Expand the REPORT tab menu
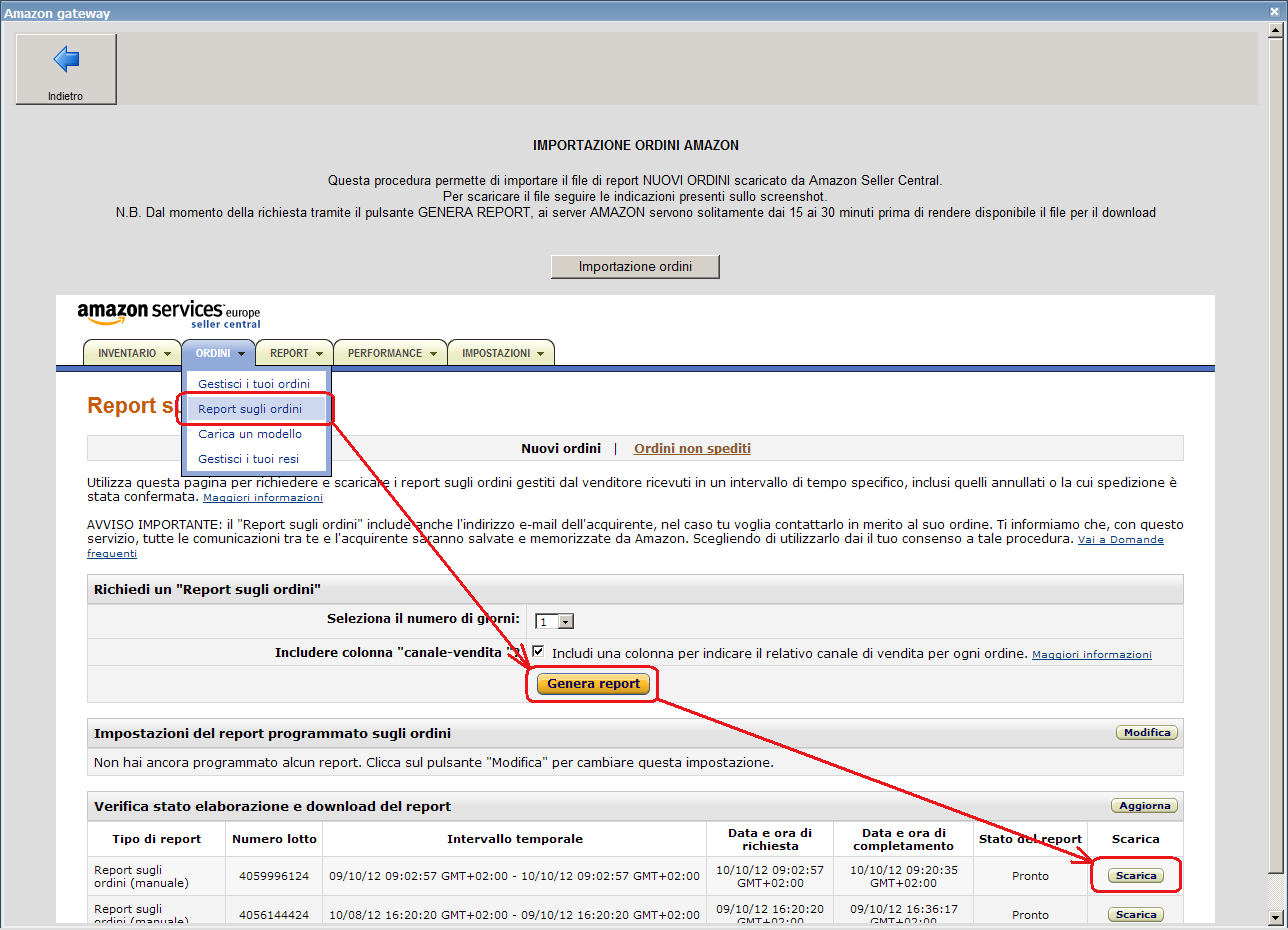Viewport: 1288px width, 930px height. [295, 353]
